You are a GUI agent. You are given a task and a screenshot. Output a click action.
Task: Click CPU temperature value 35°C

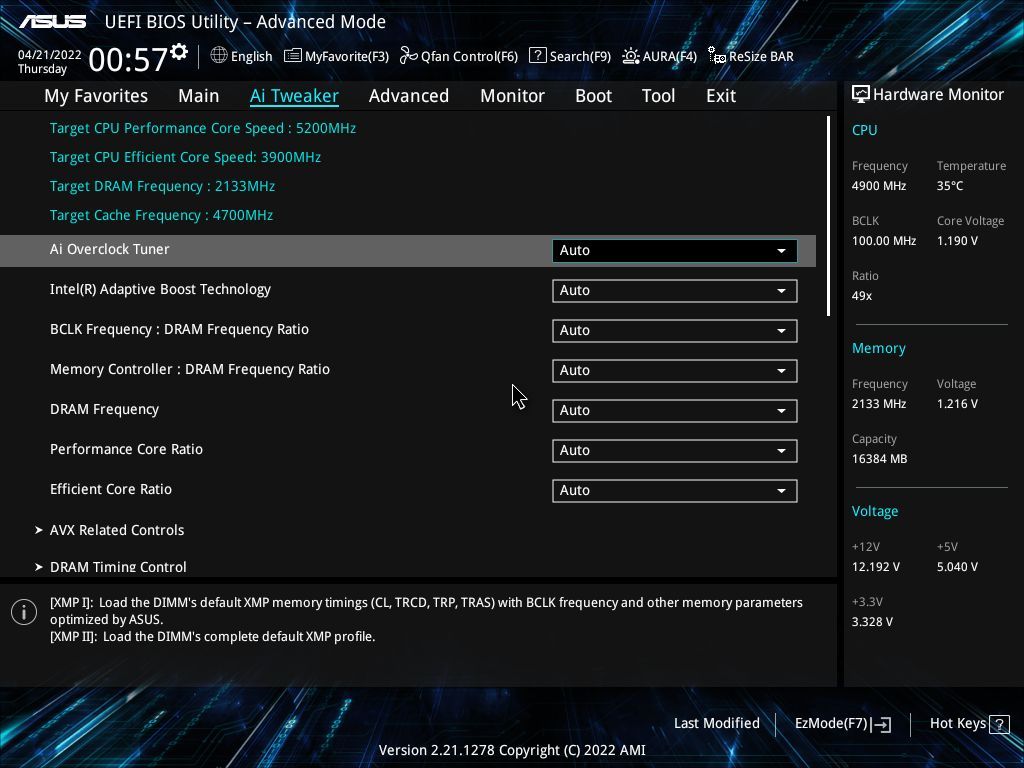(950, 186)
